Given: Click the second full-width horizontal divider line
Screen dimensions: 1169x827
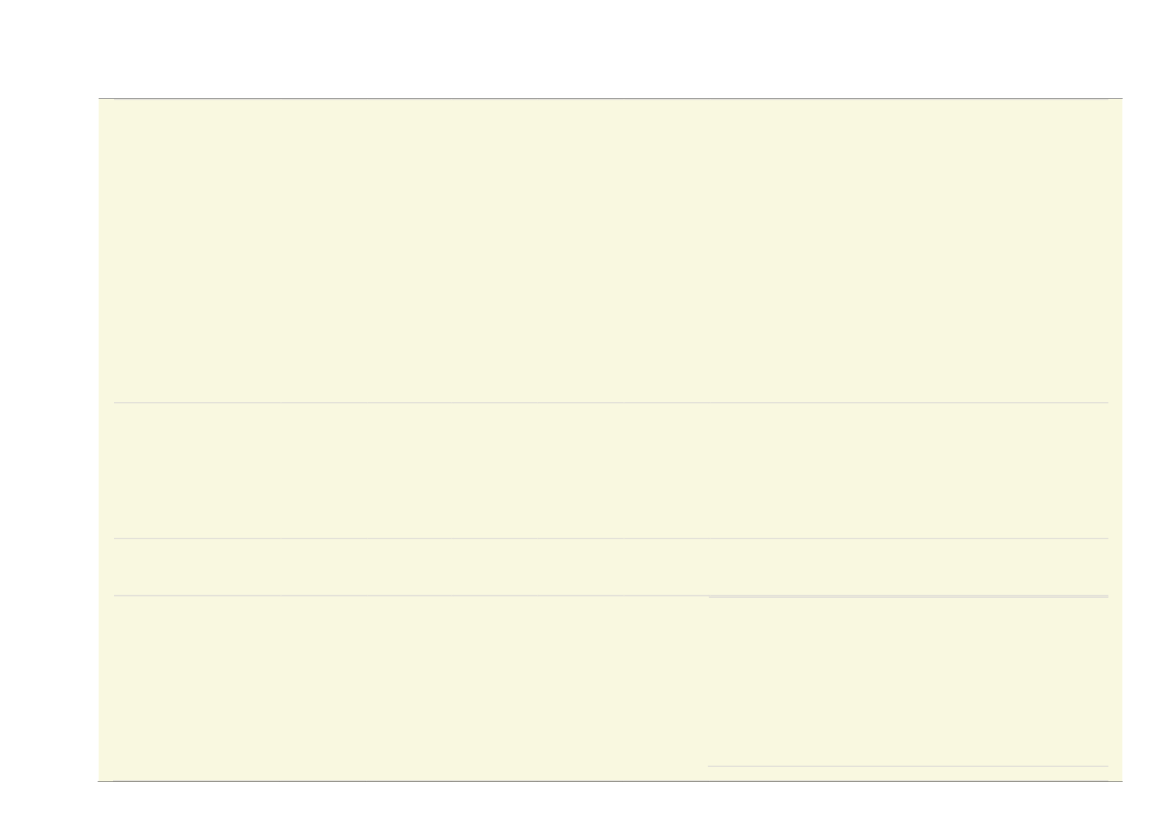Looking at the screenshot, I should click(611, 538).
